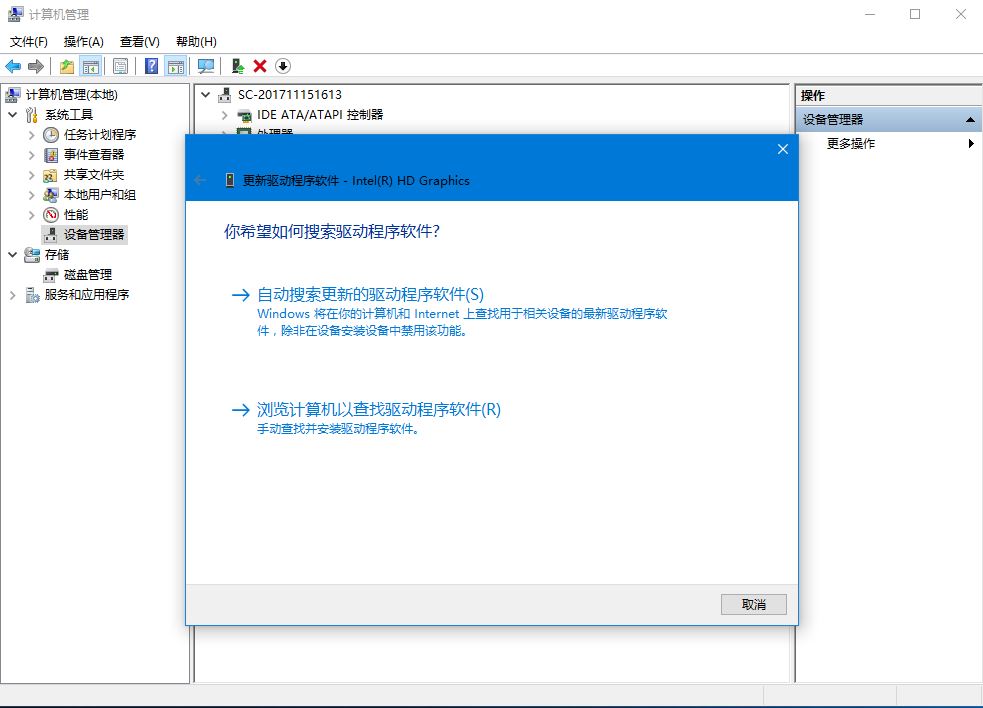Expand the 任务计划程序 node

tap(31, 135)
